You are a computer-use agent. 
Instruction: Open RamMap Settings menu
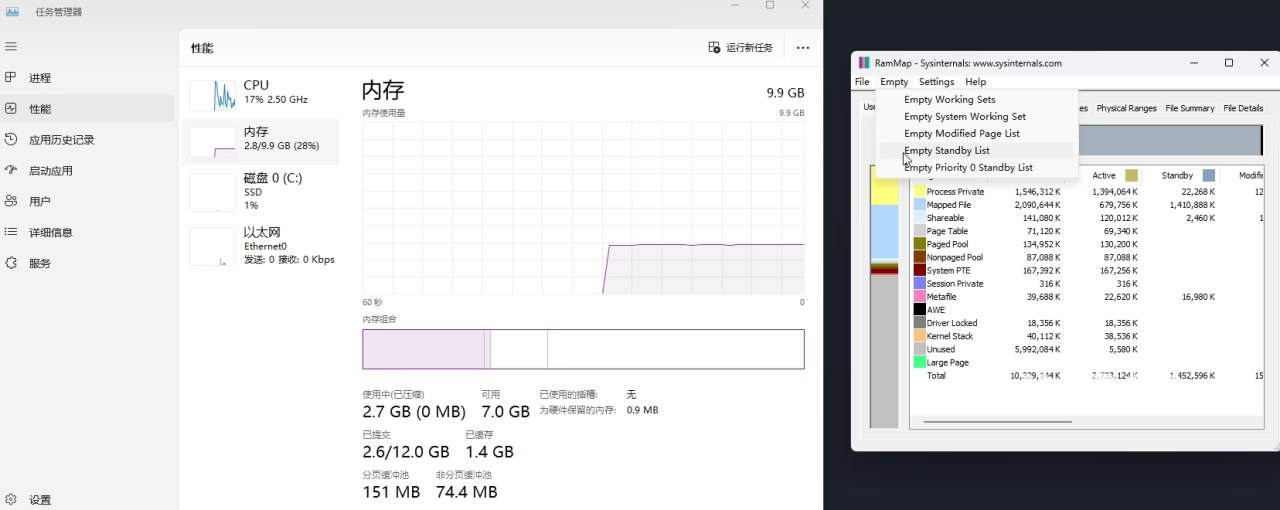tap(937, 82)
